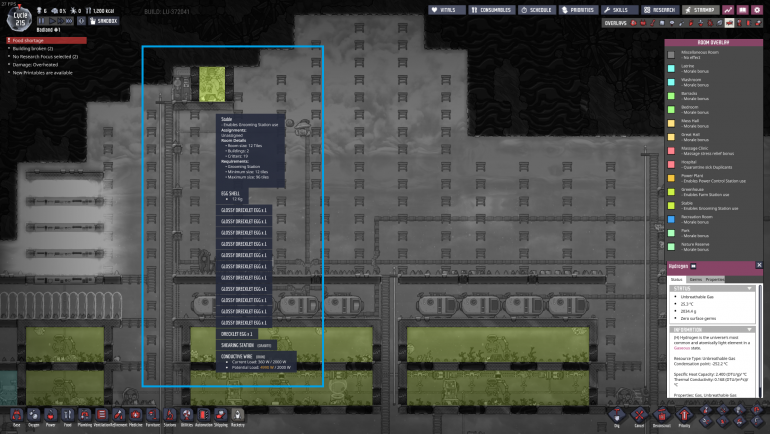Open the Starmap screen

pyautogui.click(x=701, y=10)
